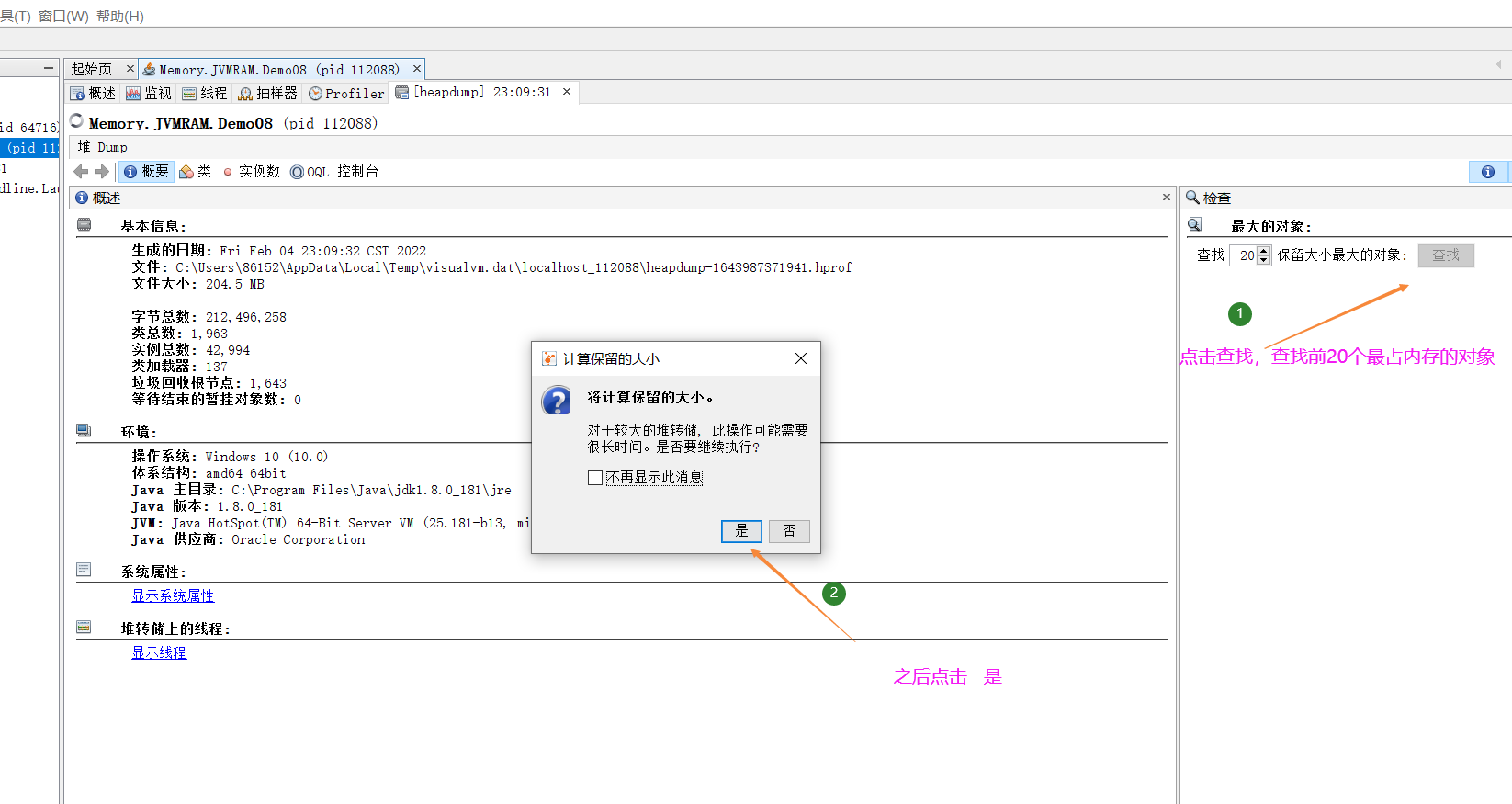This screenshot has width=1512, height=804.
Task: Open the 窗口(W) menu
Action: (x=63, y=17)
